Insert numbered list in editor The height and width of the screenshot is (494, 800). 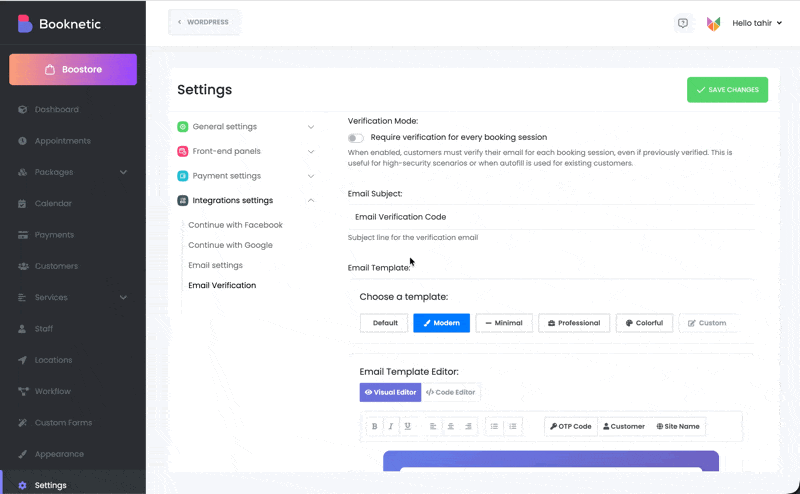[x=513, y=426]
